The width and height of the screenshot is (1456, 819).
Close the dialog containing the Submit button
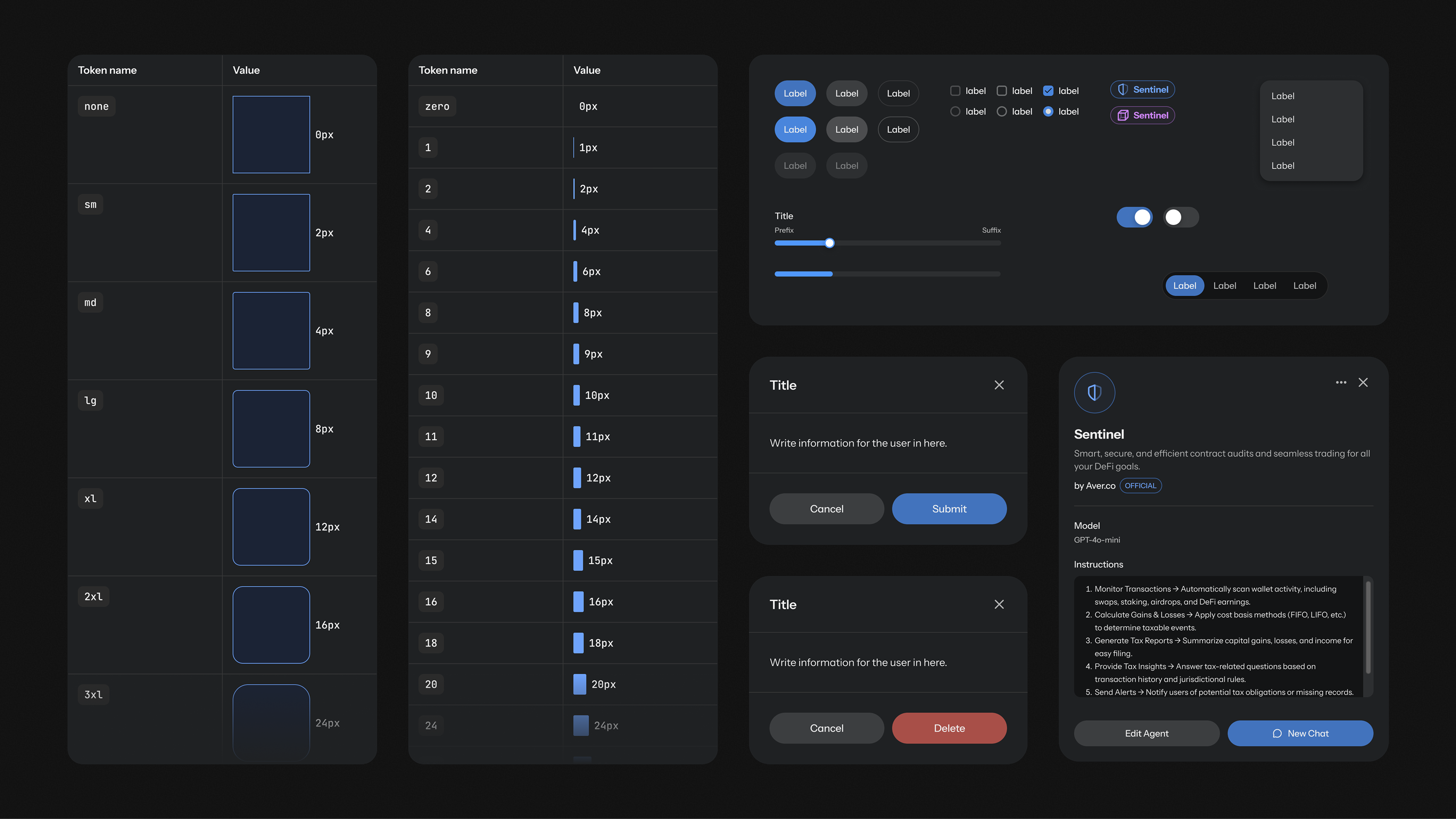(x=999, y=385)
